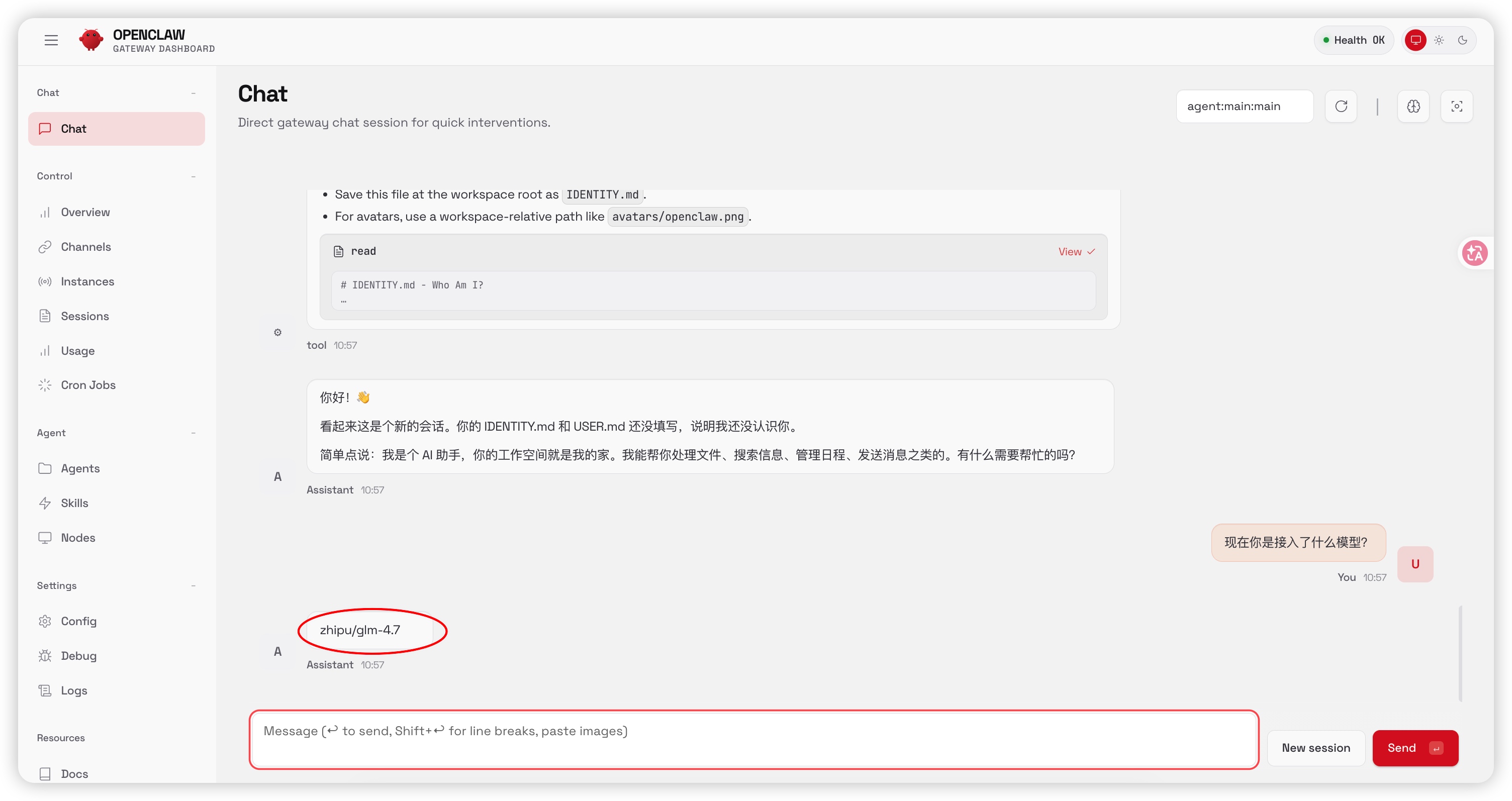Collapse the Control sidebar section
The height and width of the screenshot is (801, 1512).
tap(193, 176)
